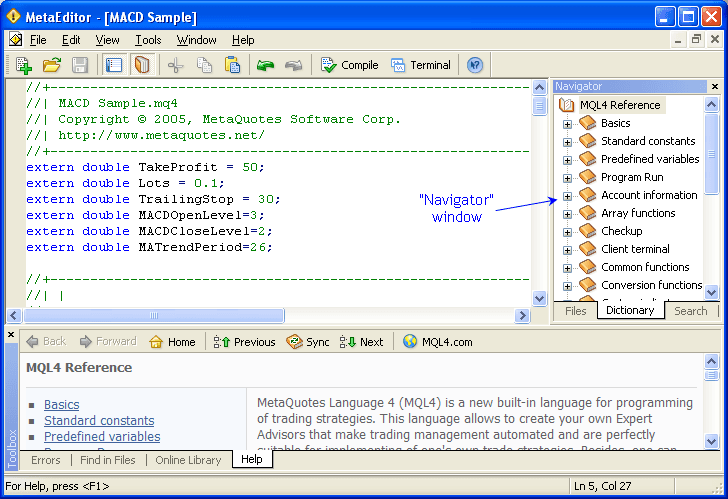Open the MQL4.com link button
This screenshot has width=728, height=499.
[437, 342]
